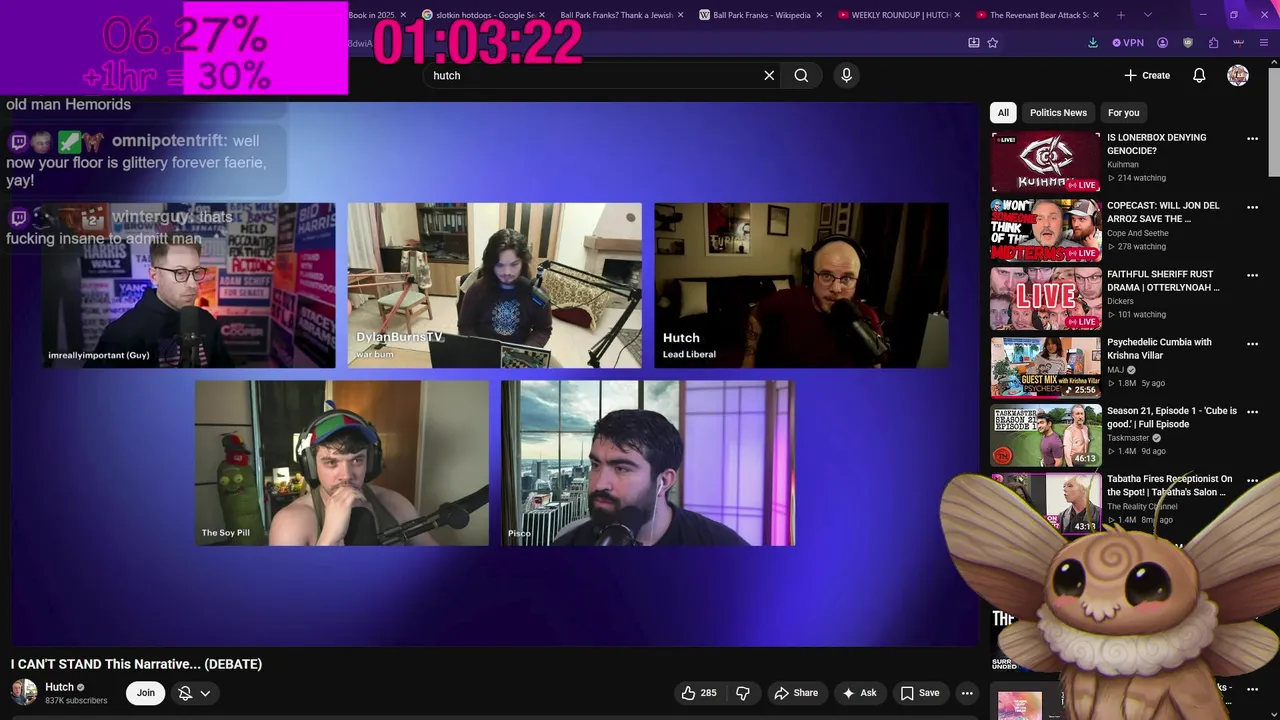Clear the 'hutch' search text with the X
The image size is (1280, 720).
tap(769, 75)
